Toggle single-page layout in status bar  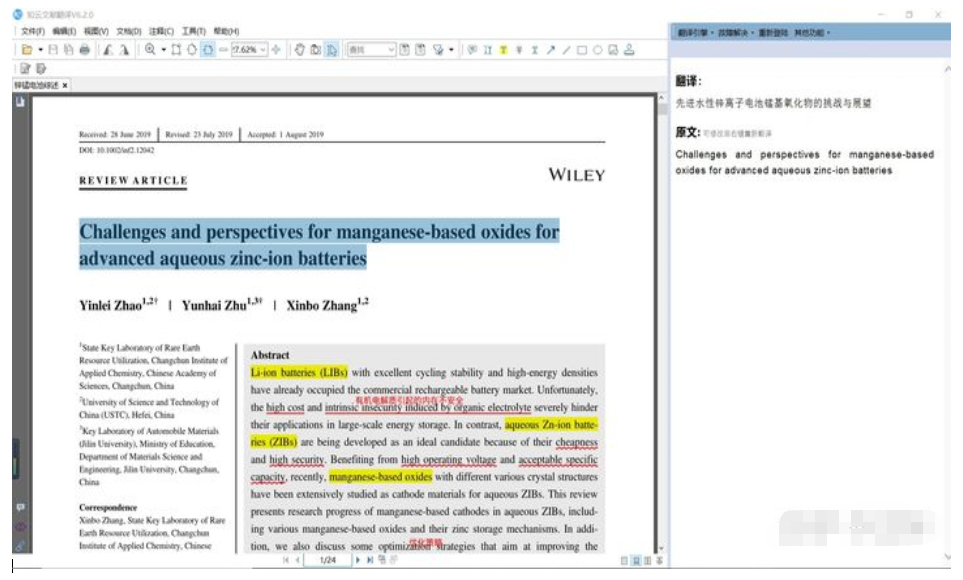(623, 561)
